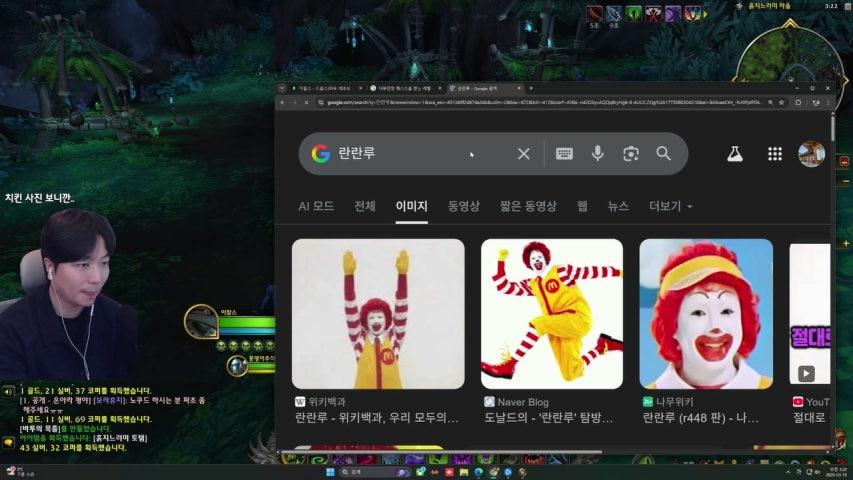Start voice search with the microphone icon

tap(597, 154)
